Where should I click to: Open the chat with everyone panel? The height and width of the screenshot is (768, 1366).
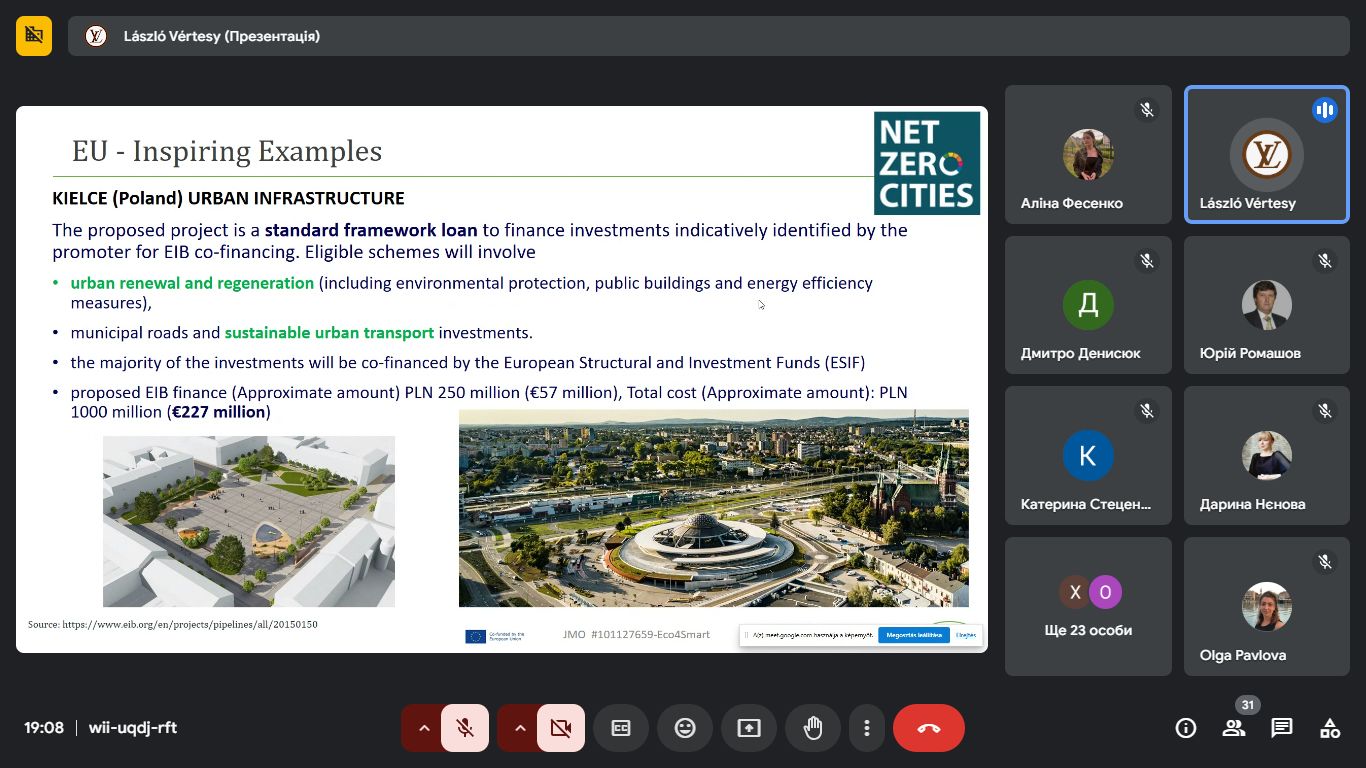[1282, 728]
